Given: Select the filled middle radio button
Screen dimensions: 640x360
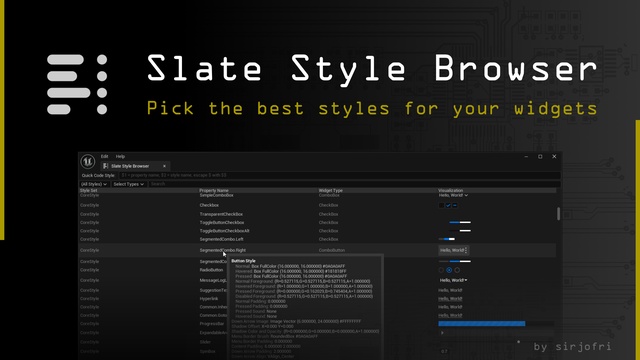Looking at the screenshot, I should [449, 270].
